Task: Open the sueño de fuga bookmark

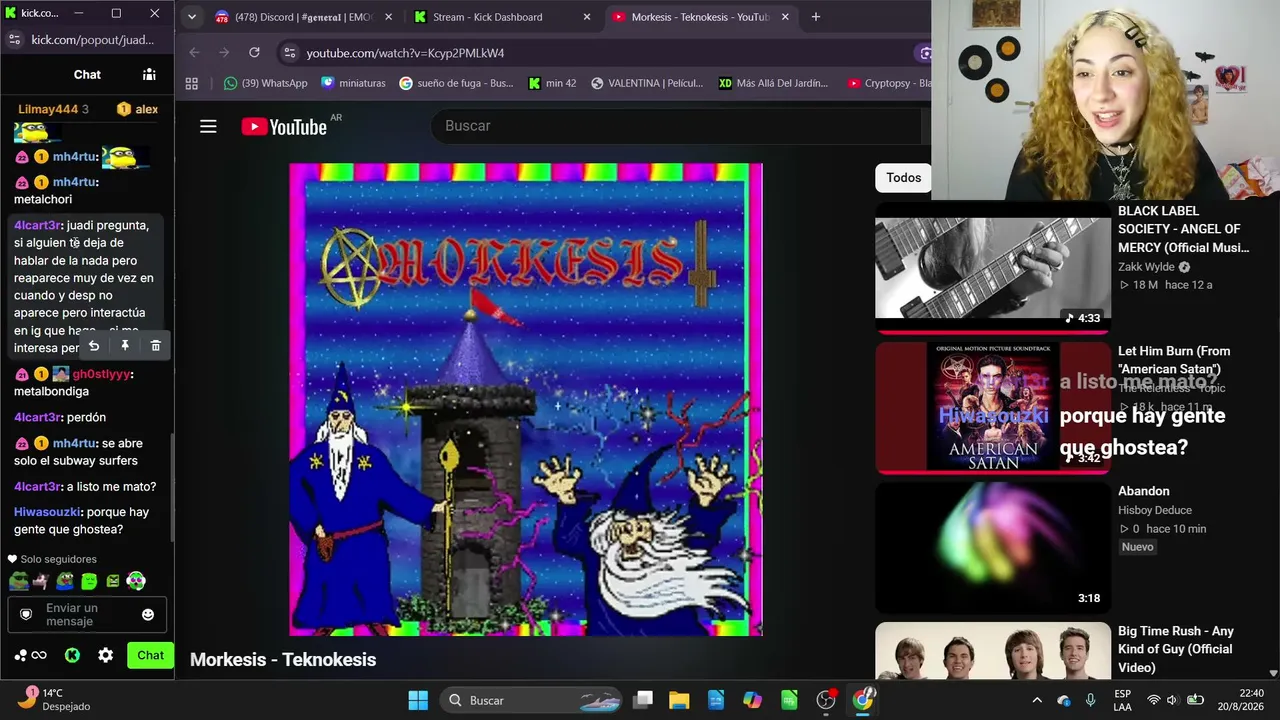Action: click(x=456, y=83)
